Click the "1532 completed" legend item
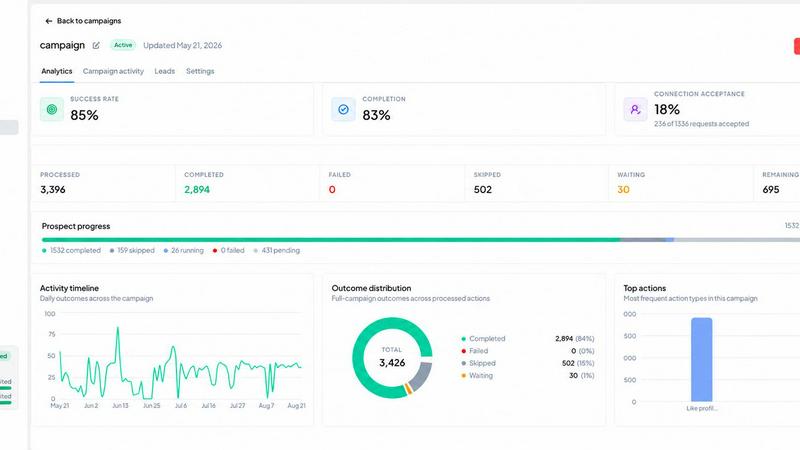This screenshot has height=450, width=800. pos(71,251)
